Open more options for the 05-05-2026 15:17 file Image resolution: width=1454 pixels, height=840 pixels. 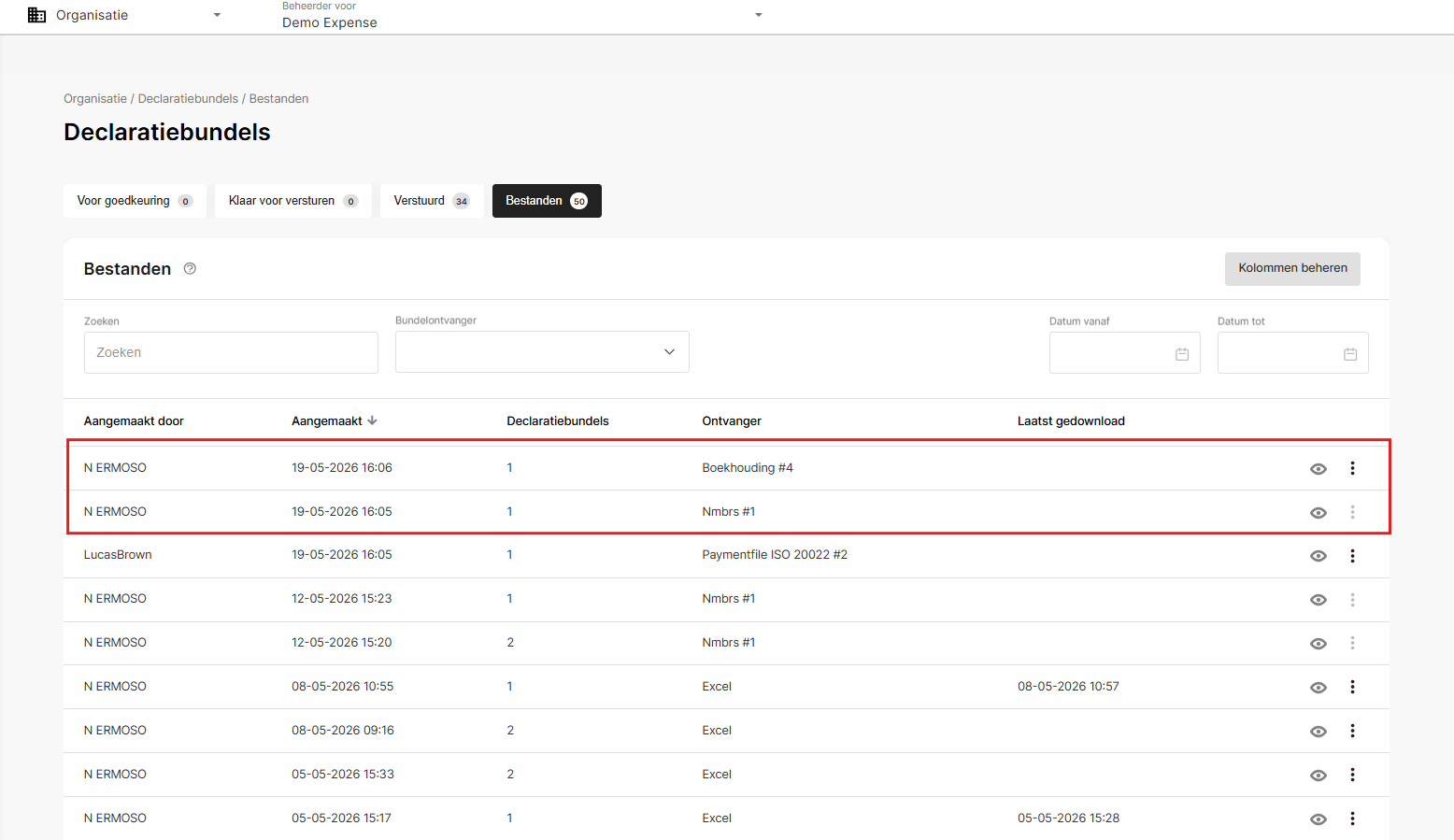pyautogui.click(x=1352, y=819)
